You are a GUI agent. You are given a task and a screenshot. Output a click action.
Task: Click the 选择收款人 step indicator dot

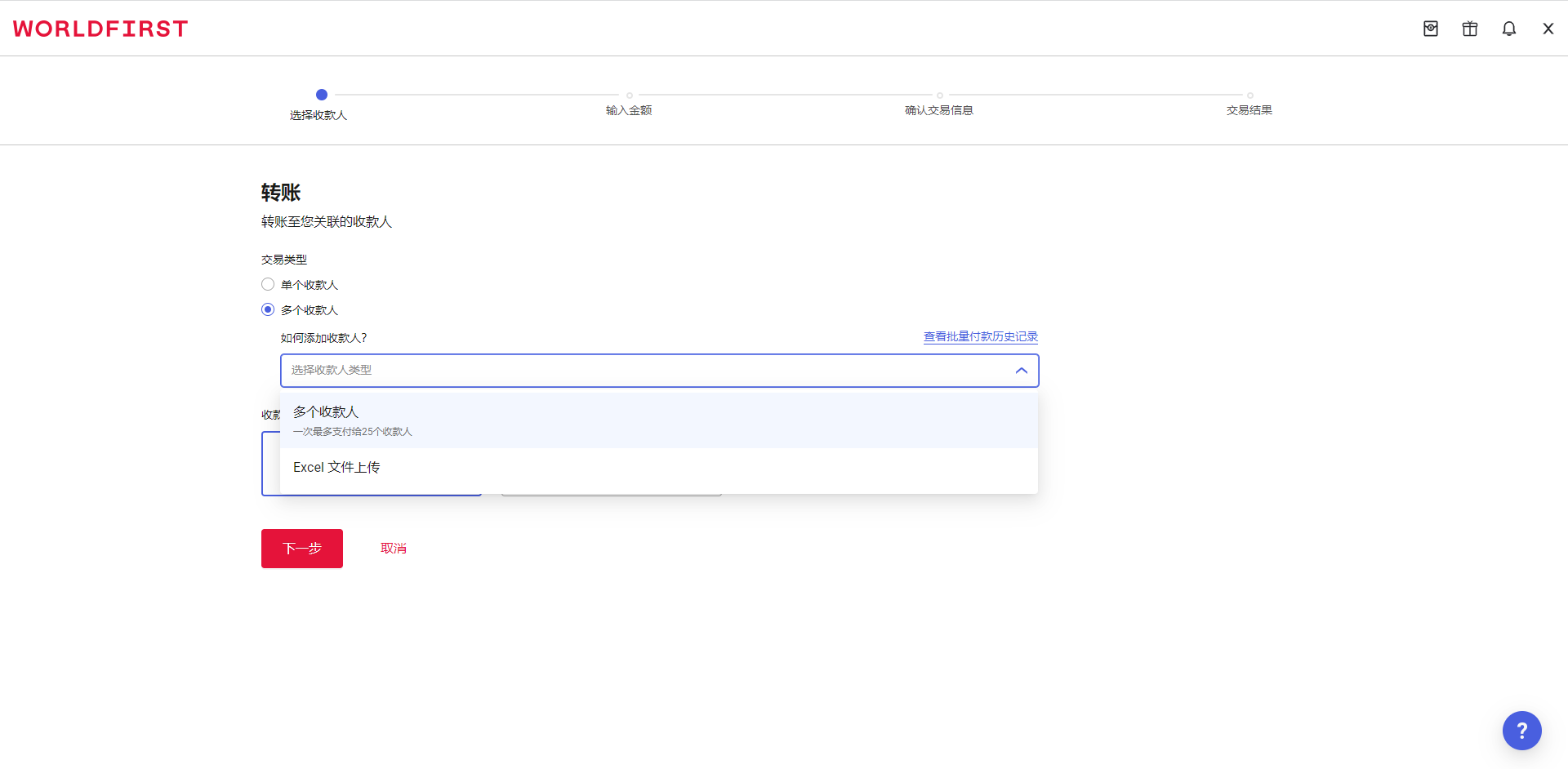click(322, 95)
